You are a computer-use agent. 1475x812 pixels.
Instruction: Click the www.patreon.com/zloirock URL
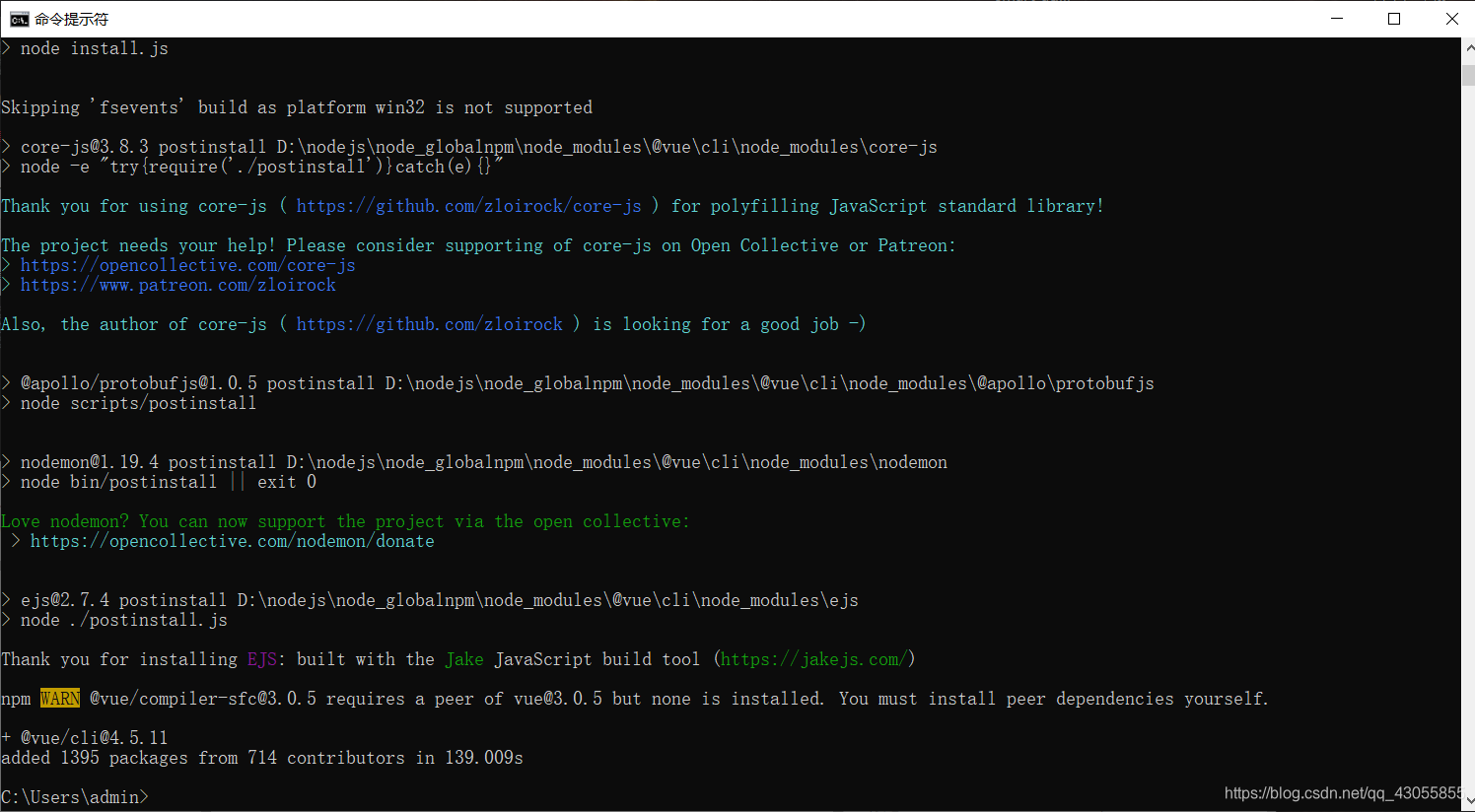coord(178,285)
